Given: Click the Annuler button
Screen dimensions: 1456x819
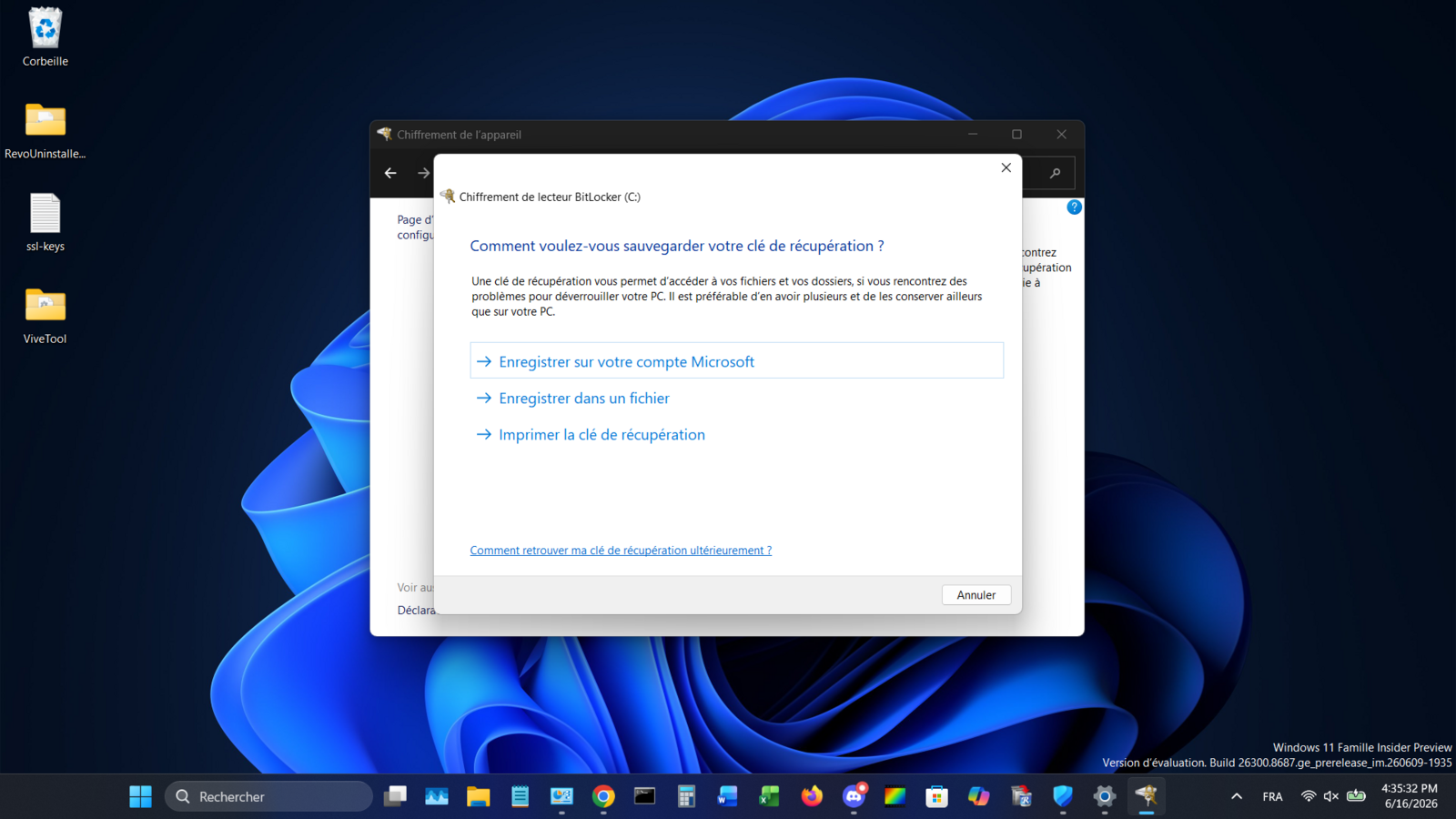Looking at the screenshot, I should coord(976,595).
